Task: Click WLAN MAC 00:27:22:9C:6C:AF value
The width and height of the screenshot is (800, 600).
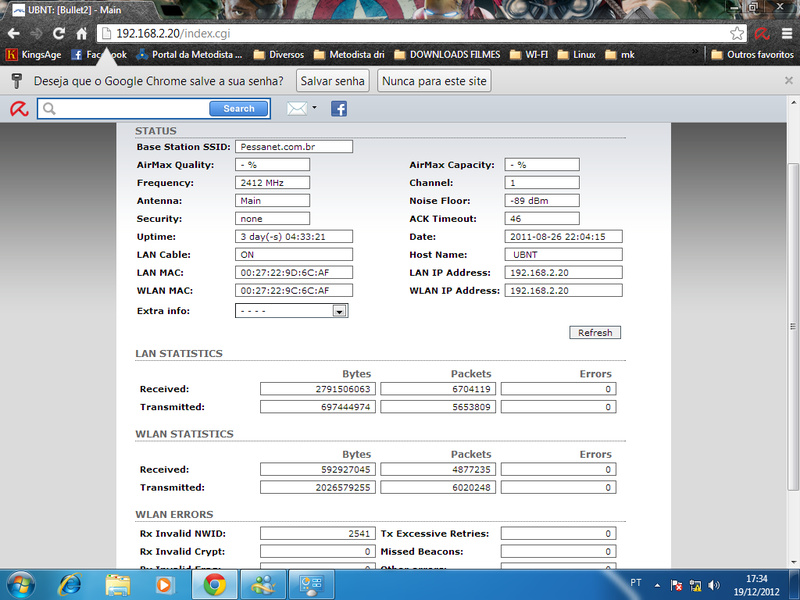Action: point(294,290)
